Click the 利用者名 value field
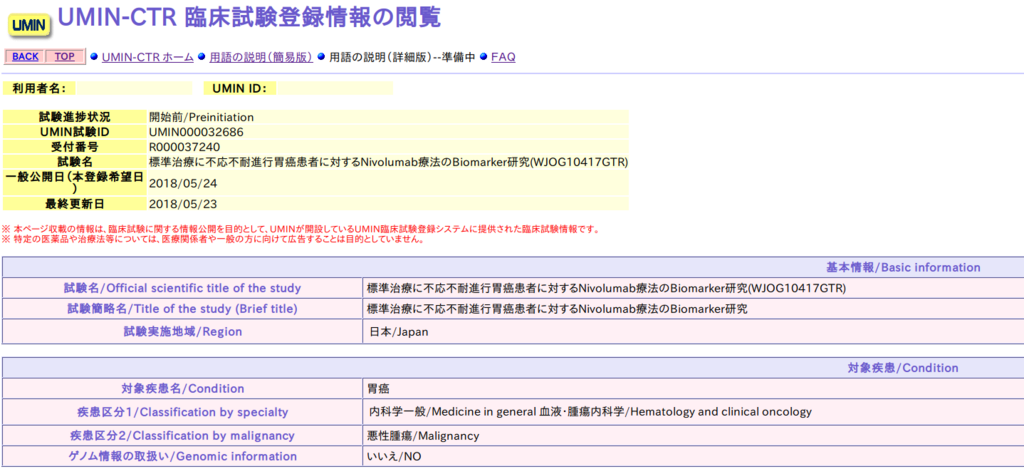Image resolution: width=1024 pixels, height=474 pixels. click(135, 88)
